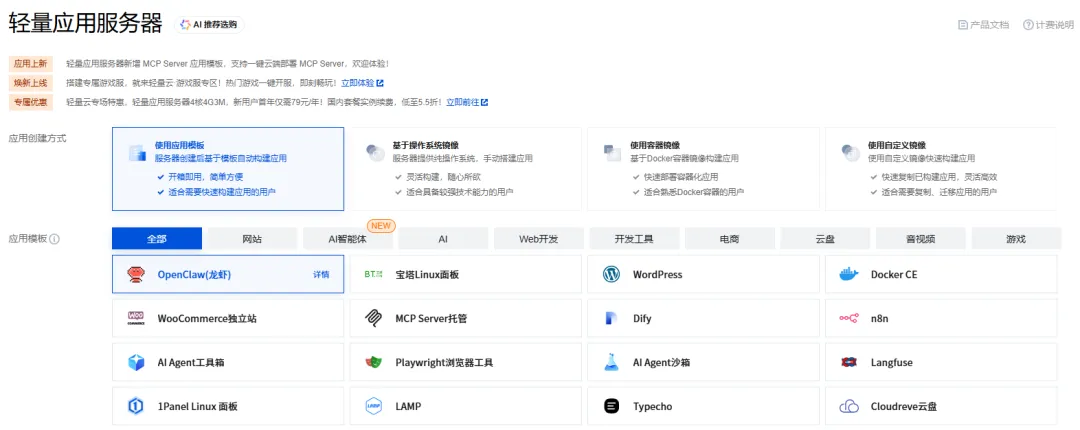The height and width of the screenshot is (430, 1080).
Task: Click the external-link icon after 立即前往
Action: pos(484,102)
